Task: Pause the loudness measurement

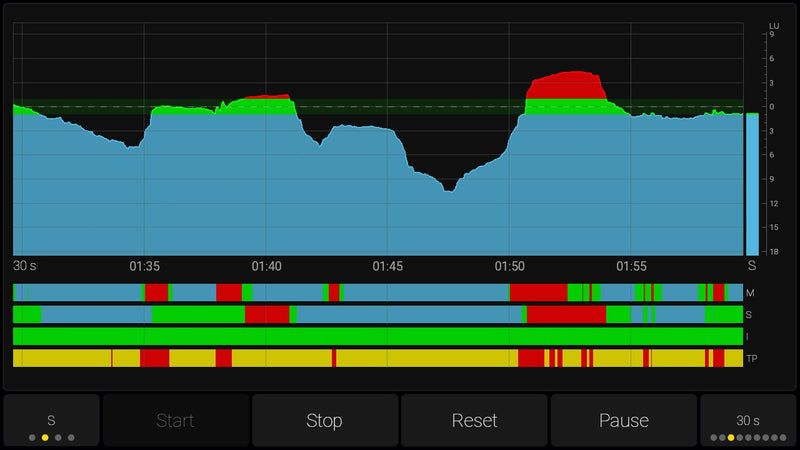Action: (623, 420)
